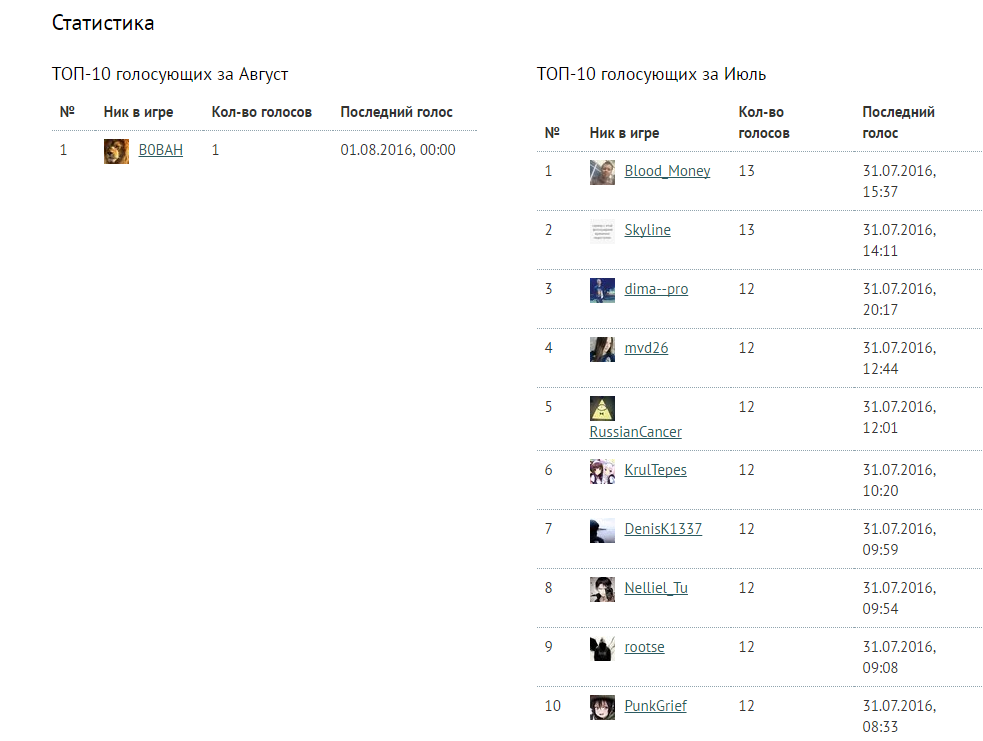This screenshot has width=983, height=741.
Task: Open the dima--pro nickname link
Action: (656, 289)
